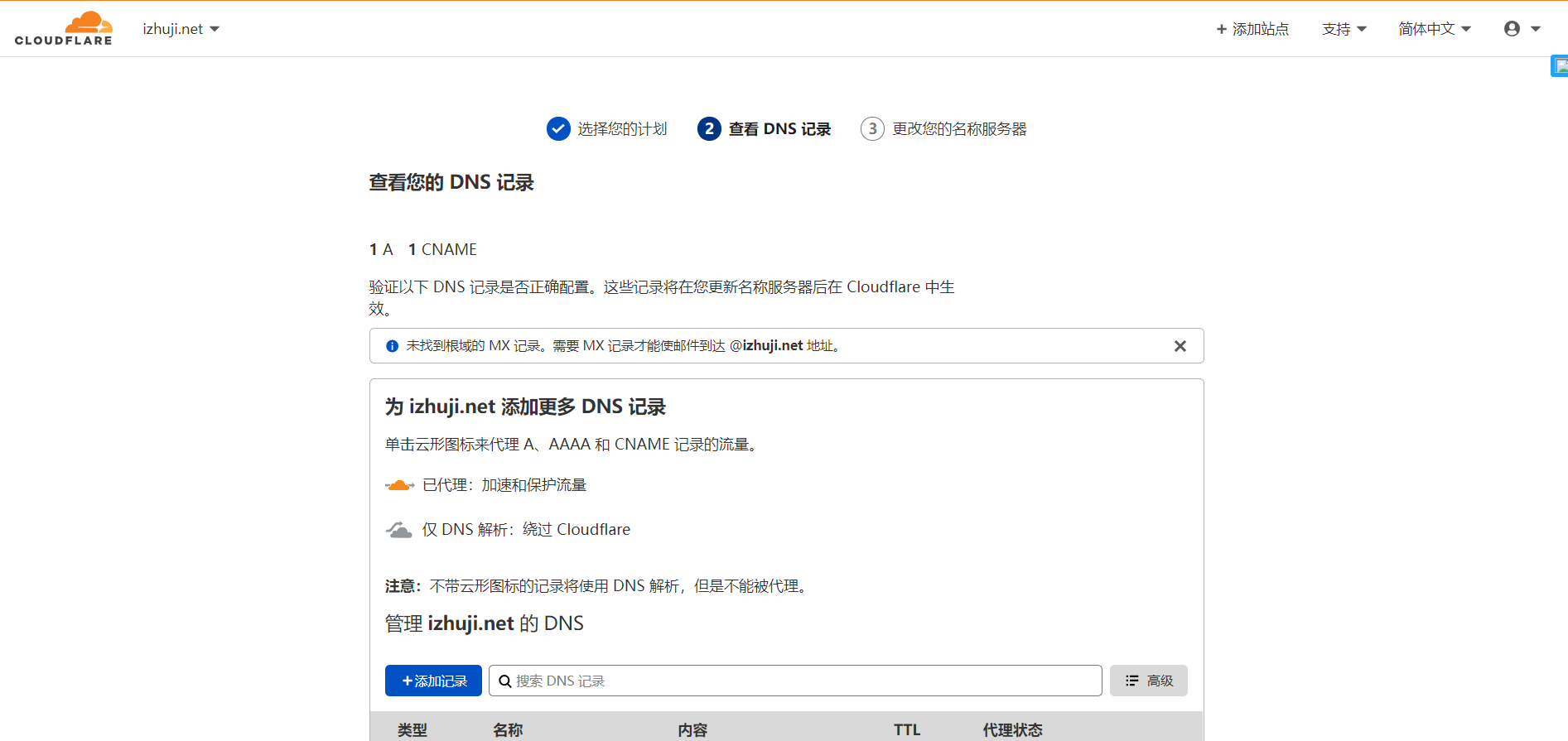This screenshot has height=741, width=1568.
Task: Select the step 3 number circle
Action: (872, 128)
